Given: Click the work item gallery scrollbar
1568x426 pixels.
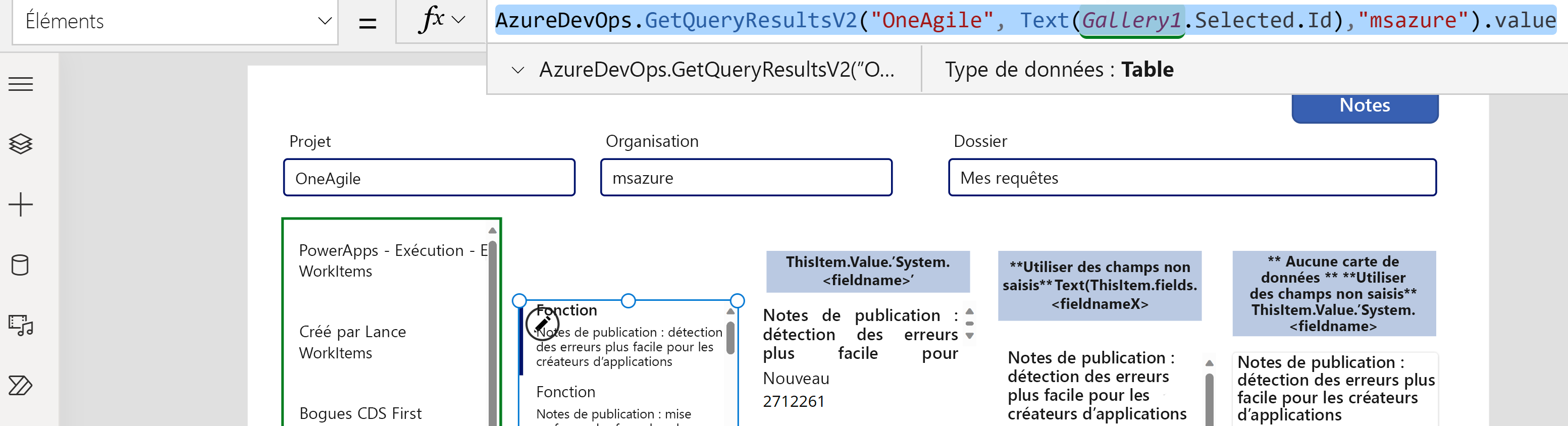Looking at the screenshot, I should coord(730,338).
